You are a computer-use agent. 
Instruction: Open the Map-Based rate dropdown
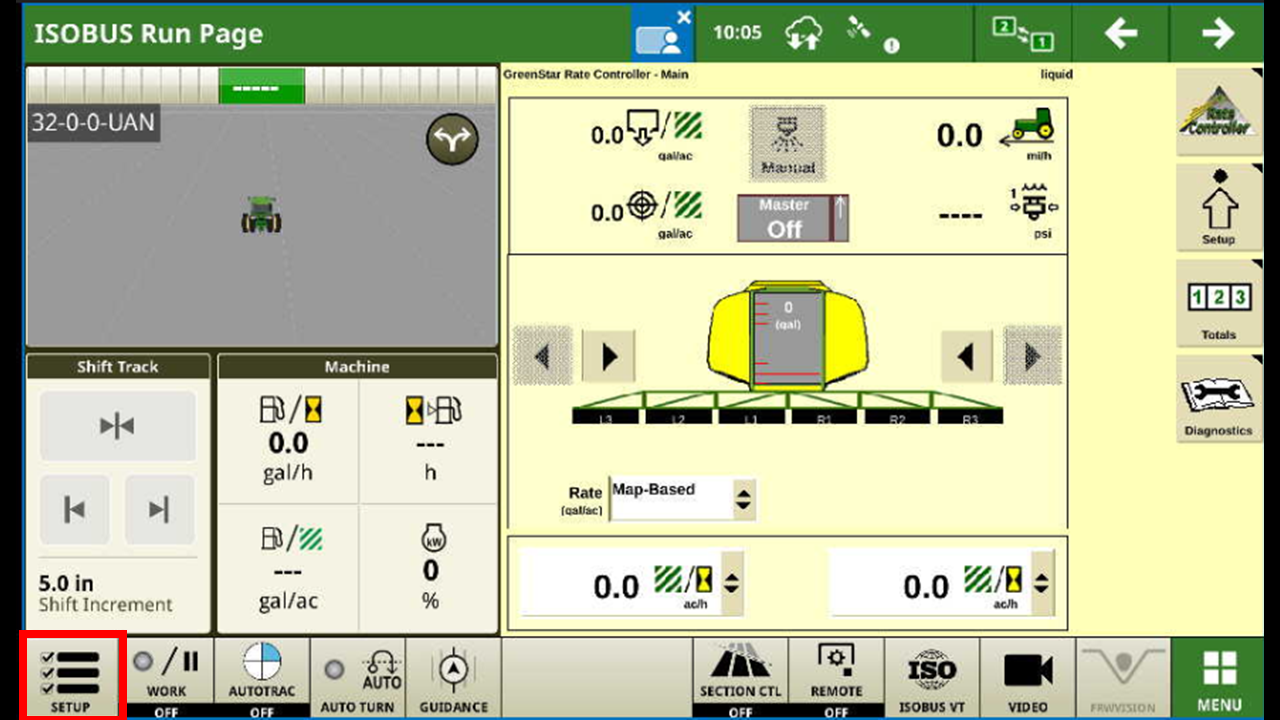pyautogui.click(x=683, y=498)
